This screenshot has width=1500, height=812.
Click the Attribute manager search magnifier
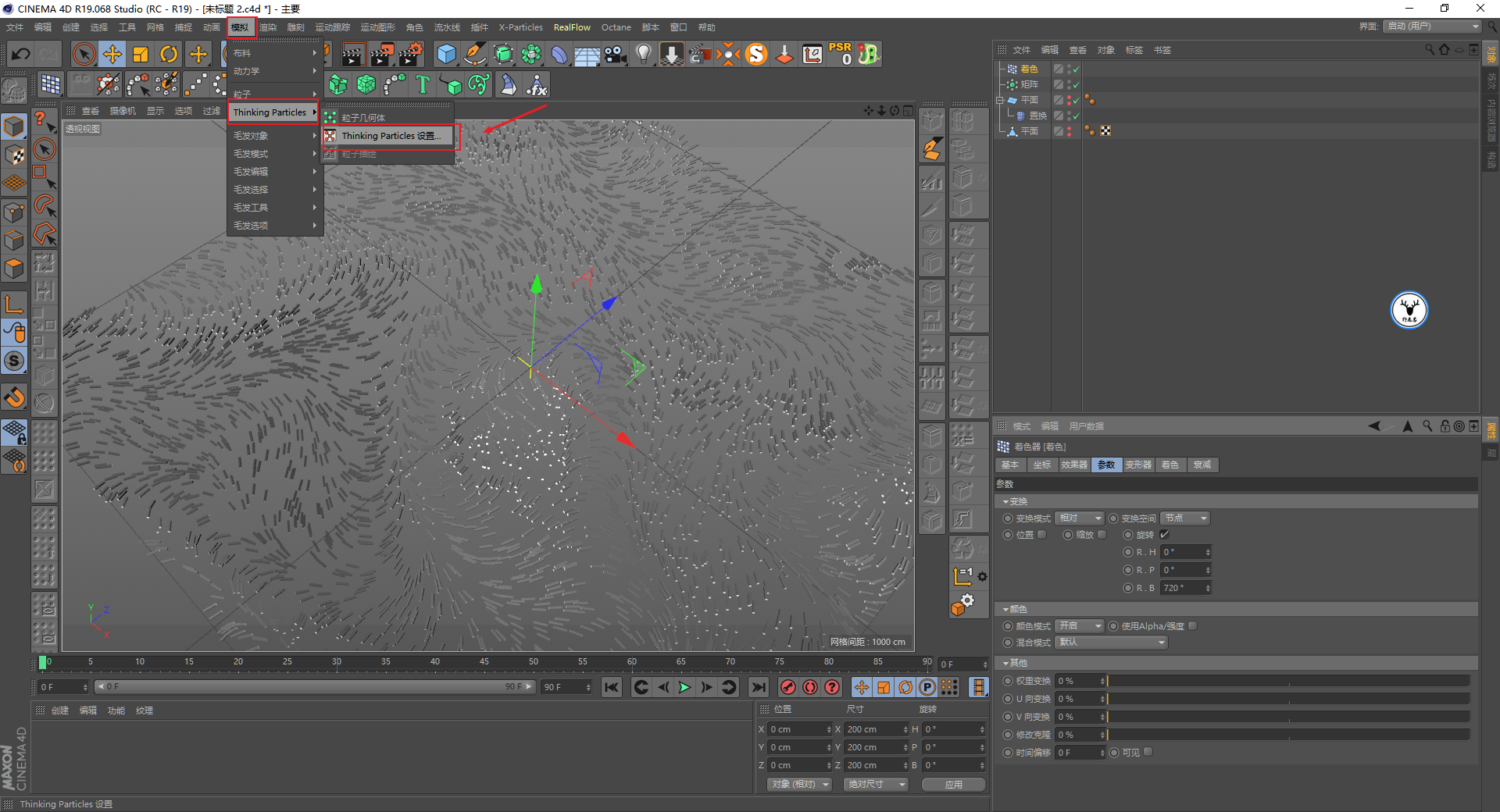[x=1427, y=426]
